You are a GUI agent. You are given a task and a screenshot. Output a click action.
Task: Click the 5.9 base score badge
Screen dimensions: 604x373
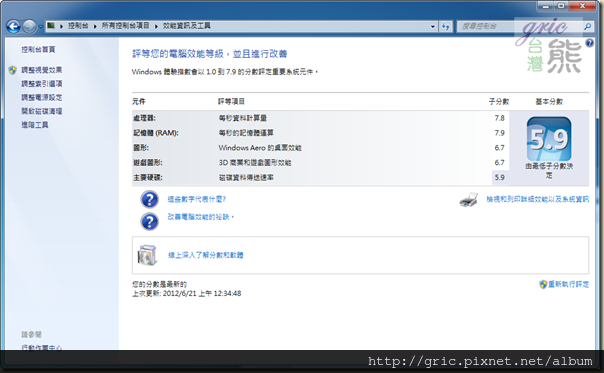pos(549,139)
